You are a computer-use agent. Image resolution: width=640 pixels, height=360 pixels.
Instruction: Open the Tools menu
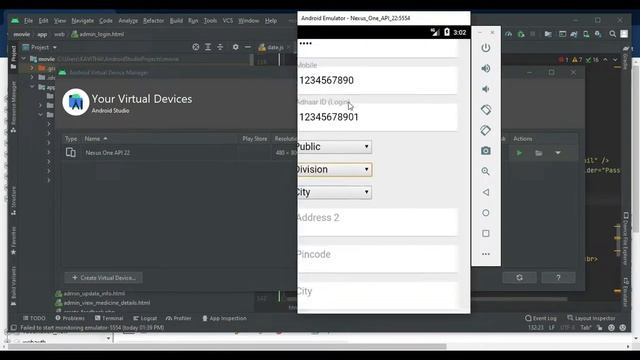click(x=210, y=20)
